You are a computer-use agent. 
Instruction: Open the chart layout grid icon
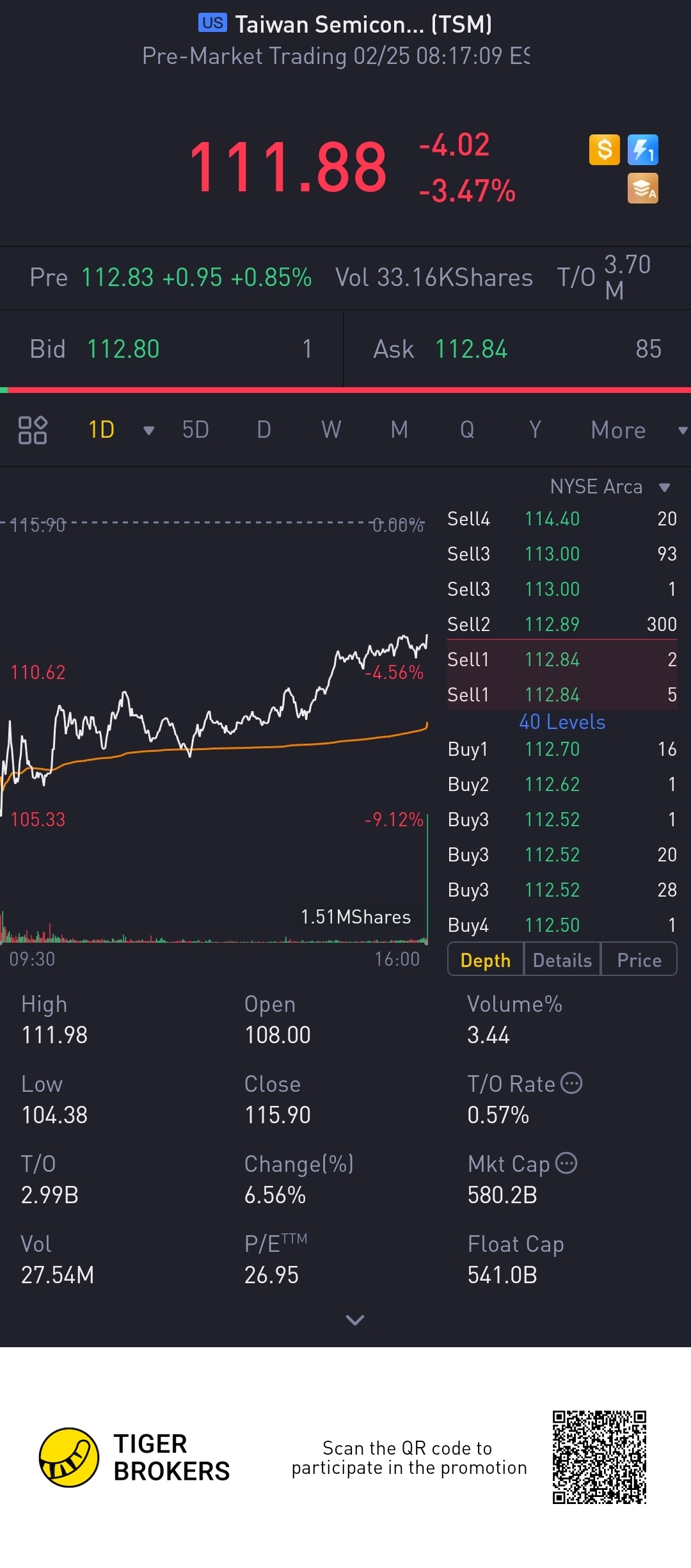click(x=33, y=430)
